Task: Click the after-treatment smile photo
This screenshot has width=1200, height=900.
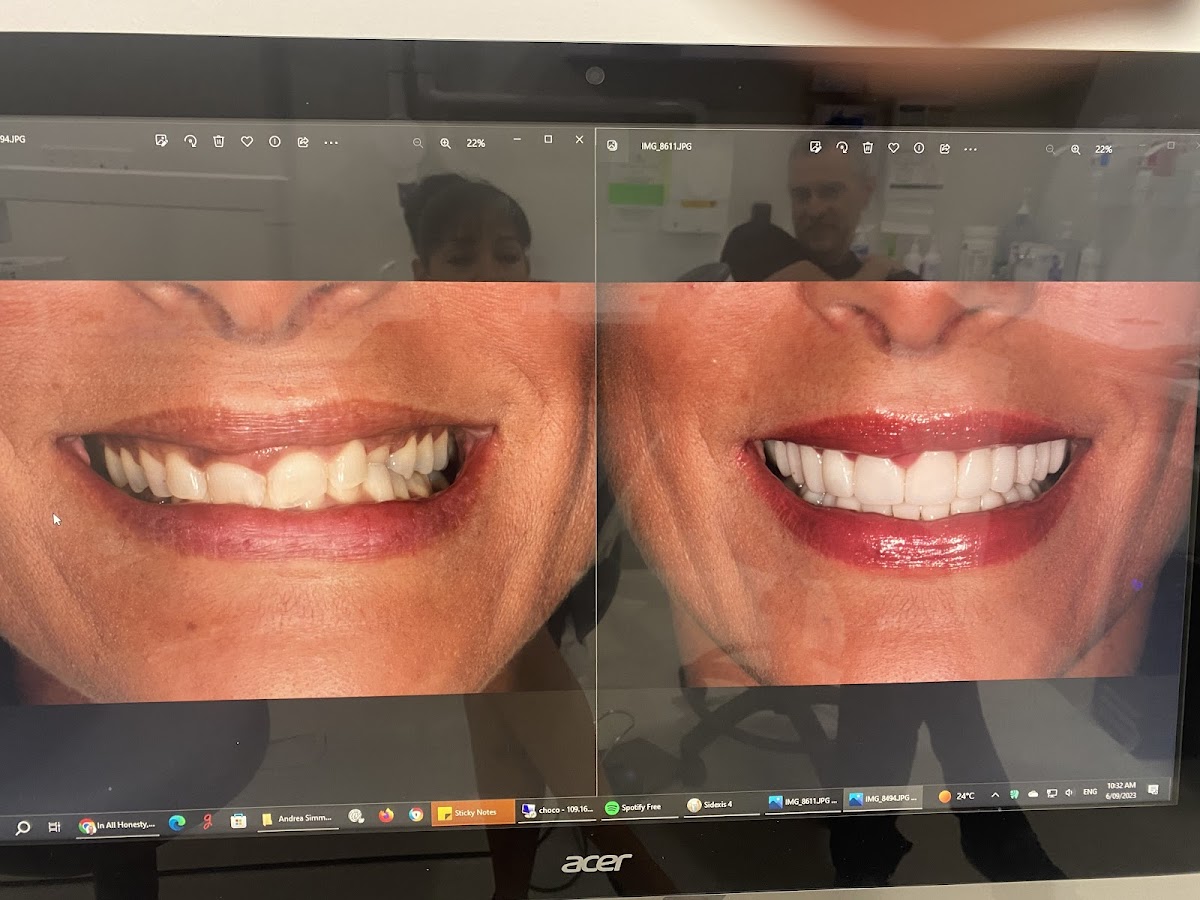Action: pos(898,484)
